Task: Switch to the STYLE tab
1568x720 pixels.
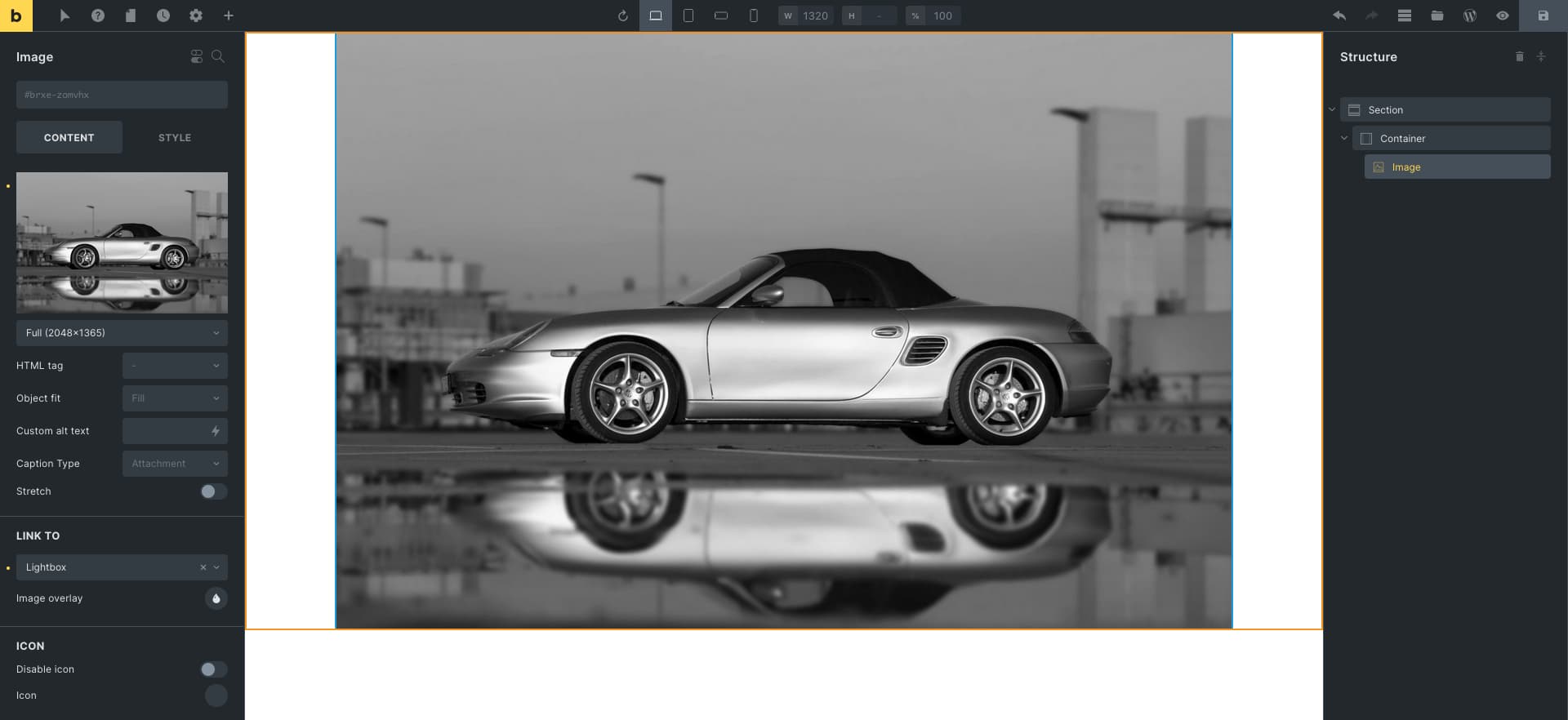Action: tap(175, 137)
